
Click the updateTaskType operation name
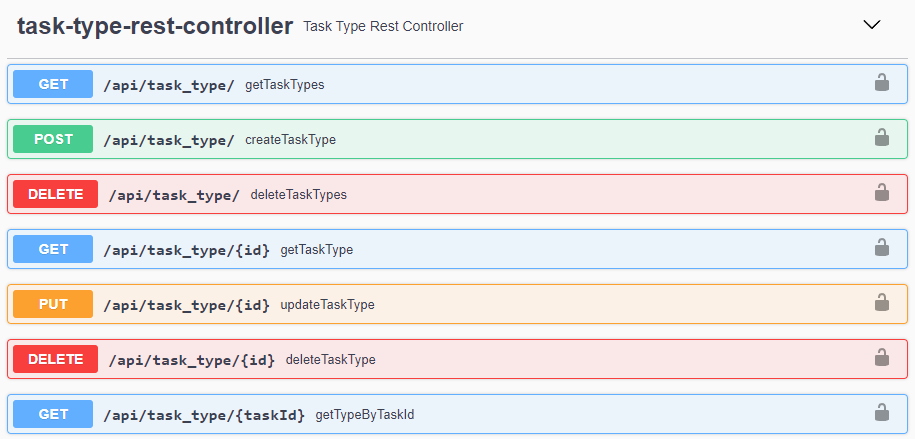pyautogui.click(x=327, y=305)
